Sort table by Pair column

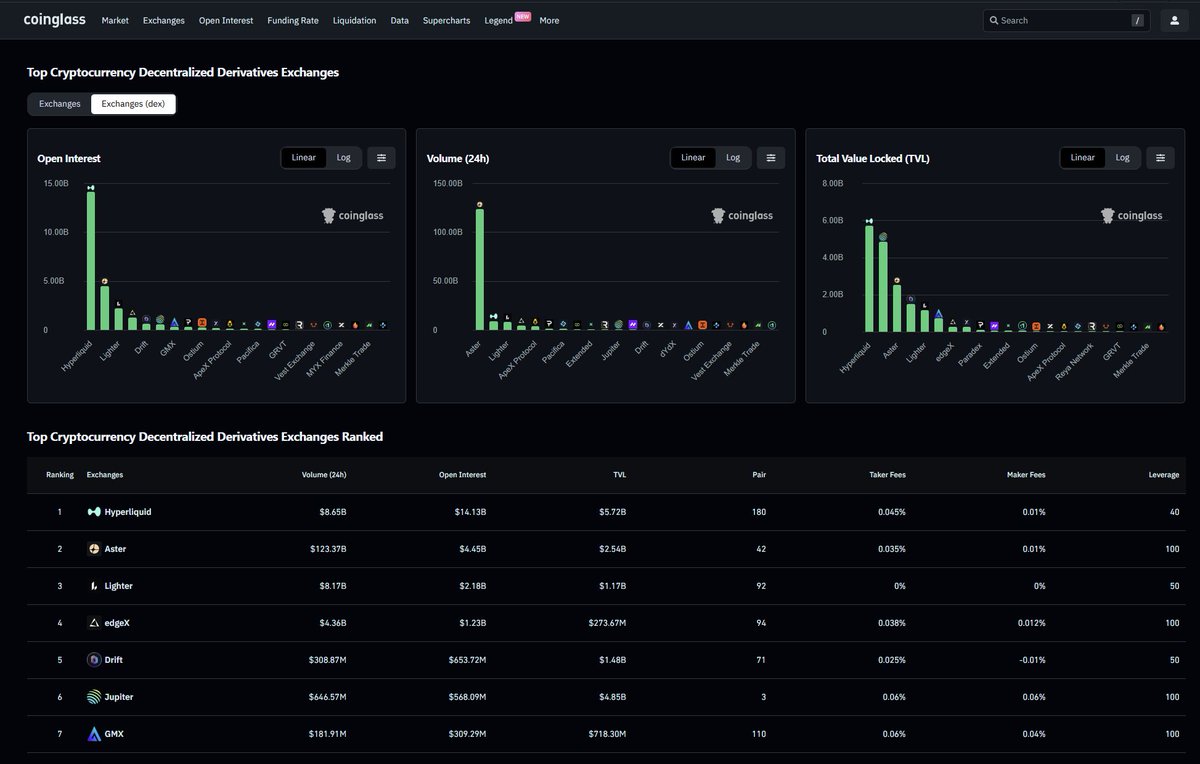(x=759, y=475)
